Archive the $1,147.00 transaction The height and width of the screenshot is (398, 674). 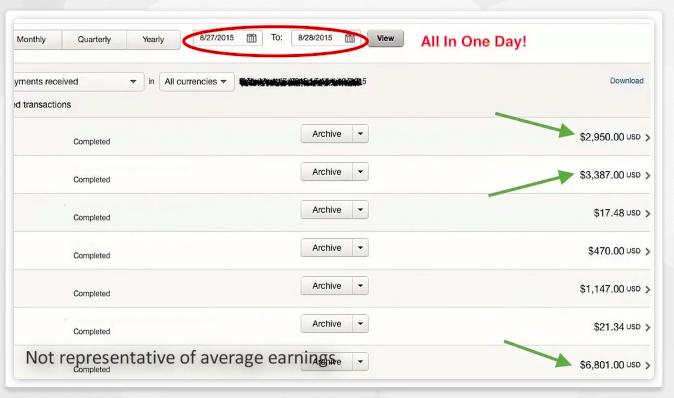pyautogui.click(x=327, y=286)
